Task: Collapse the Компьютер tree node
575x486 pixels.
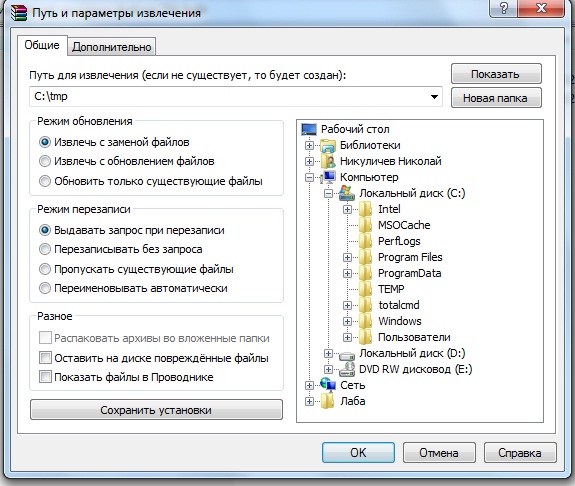Action: [x=309, y=178]
